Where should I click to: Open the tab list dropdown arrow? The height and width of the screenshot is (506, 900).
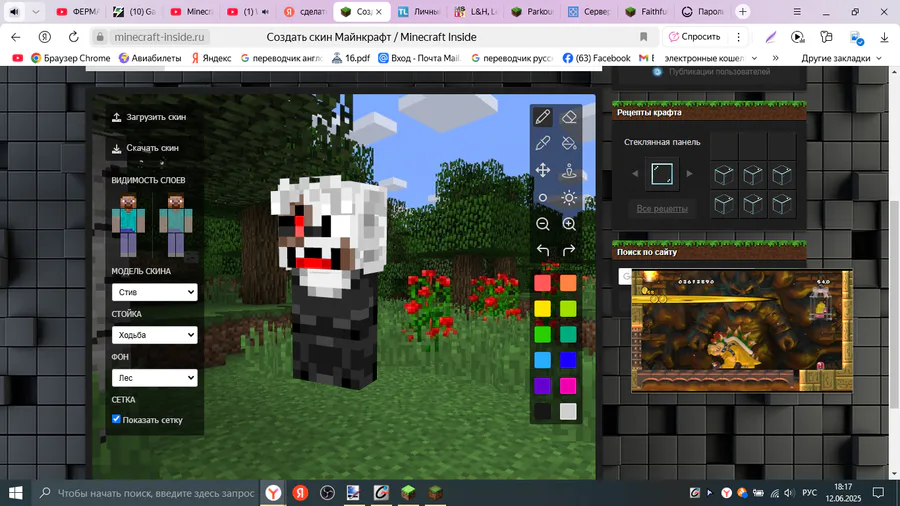pyautogui.click(x=36, y=11)
